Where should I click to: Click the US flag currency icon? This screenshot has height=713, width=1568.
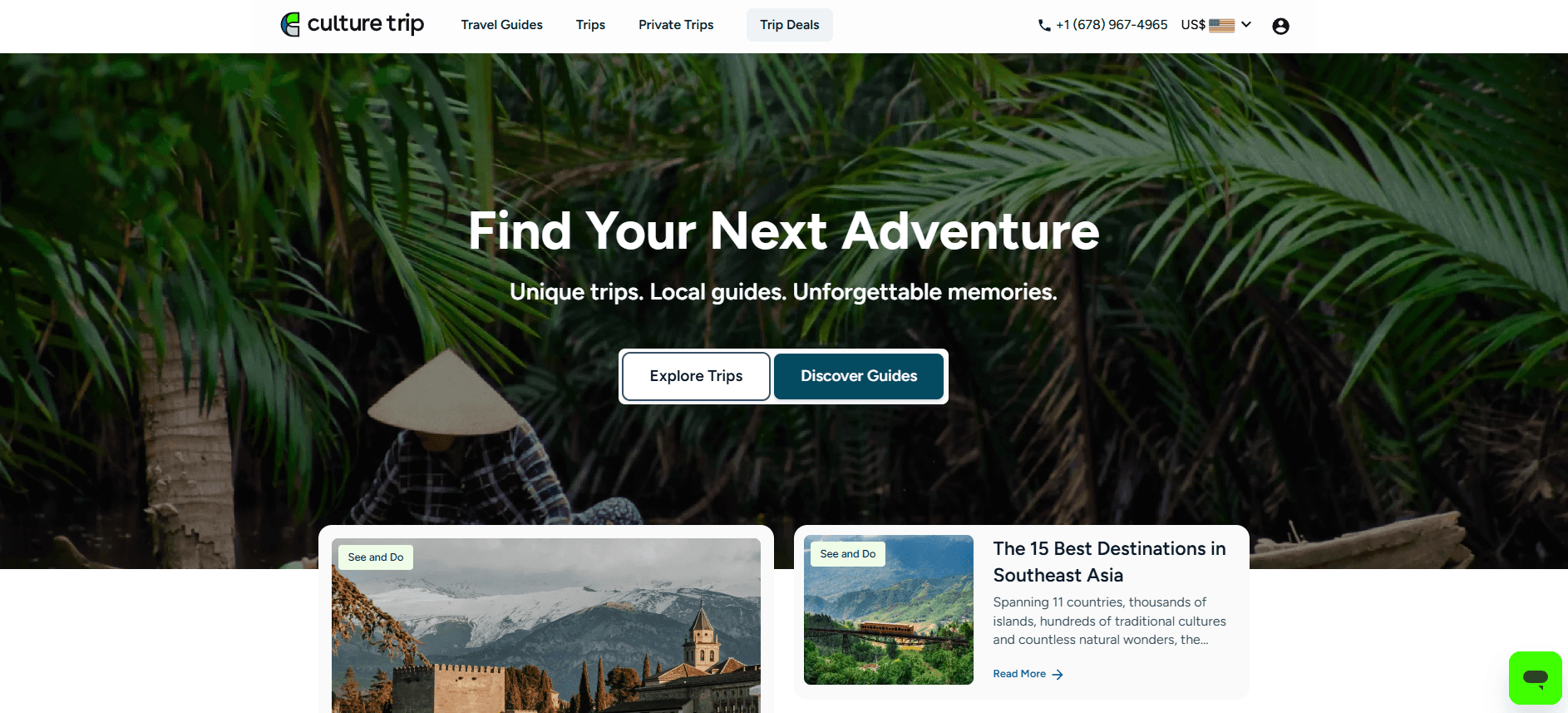(x=1221, y=25)
